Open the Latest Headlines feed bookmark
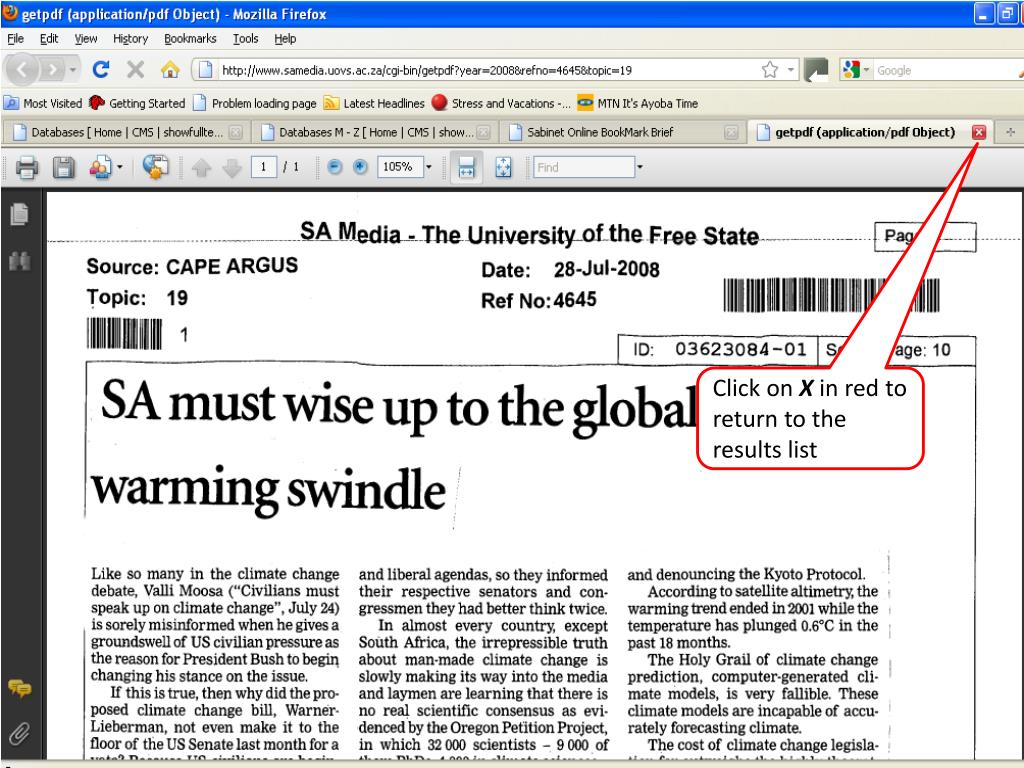Viewport: 1024px width, 768px height. 374,103
